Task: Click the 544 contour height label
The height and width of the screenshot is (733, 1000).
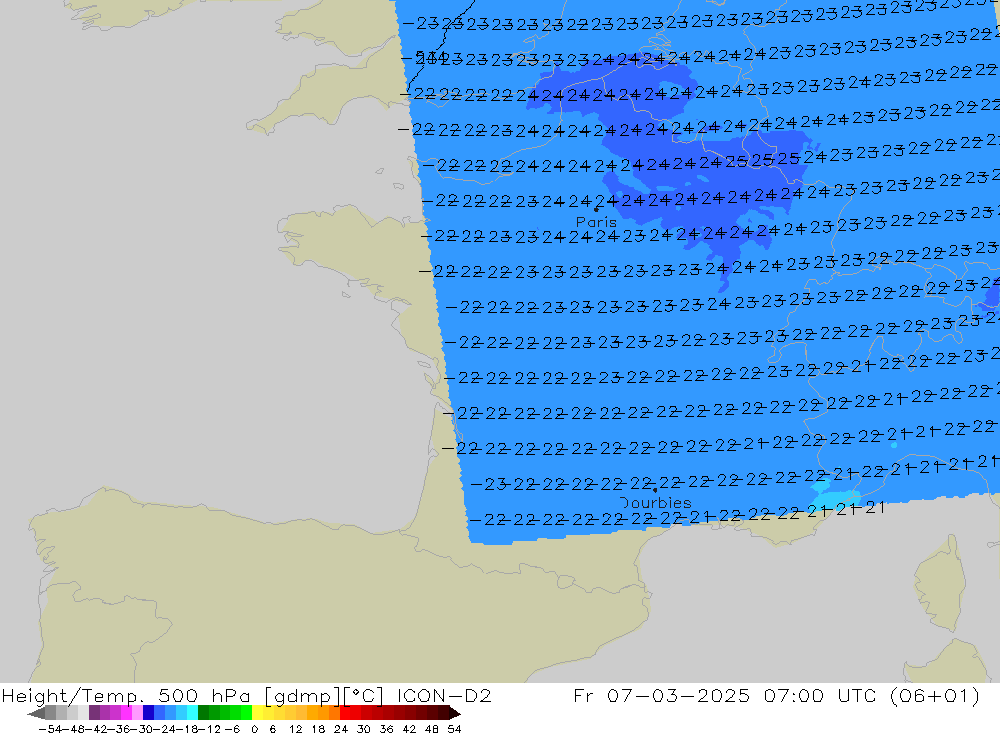Action: [430, 58]
